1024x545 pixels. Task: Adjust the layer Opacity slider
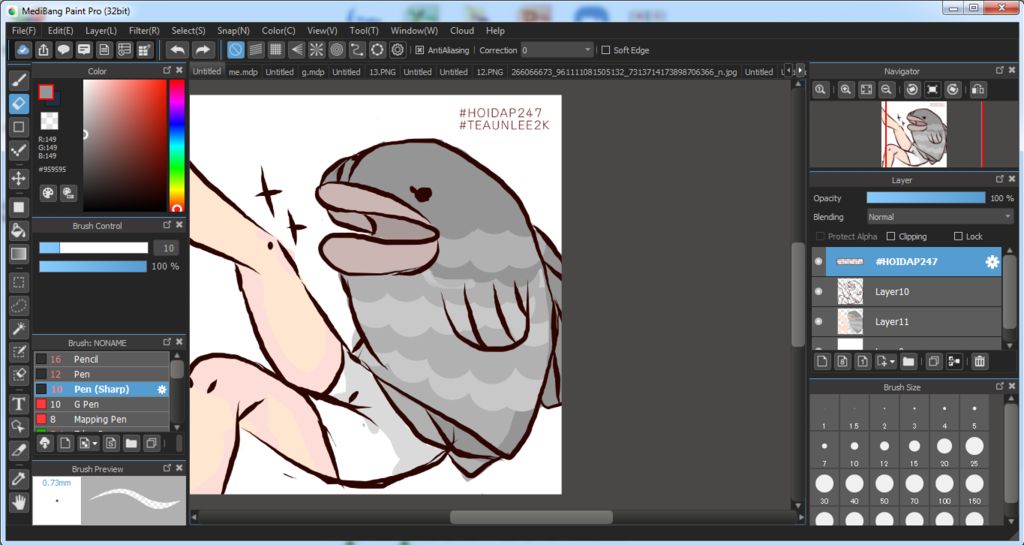click(925, 198)
